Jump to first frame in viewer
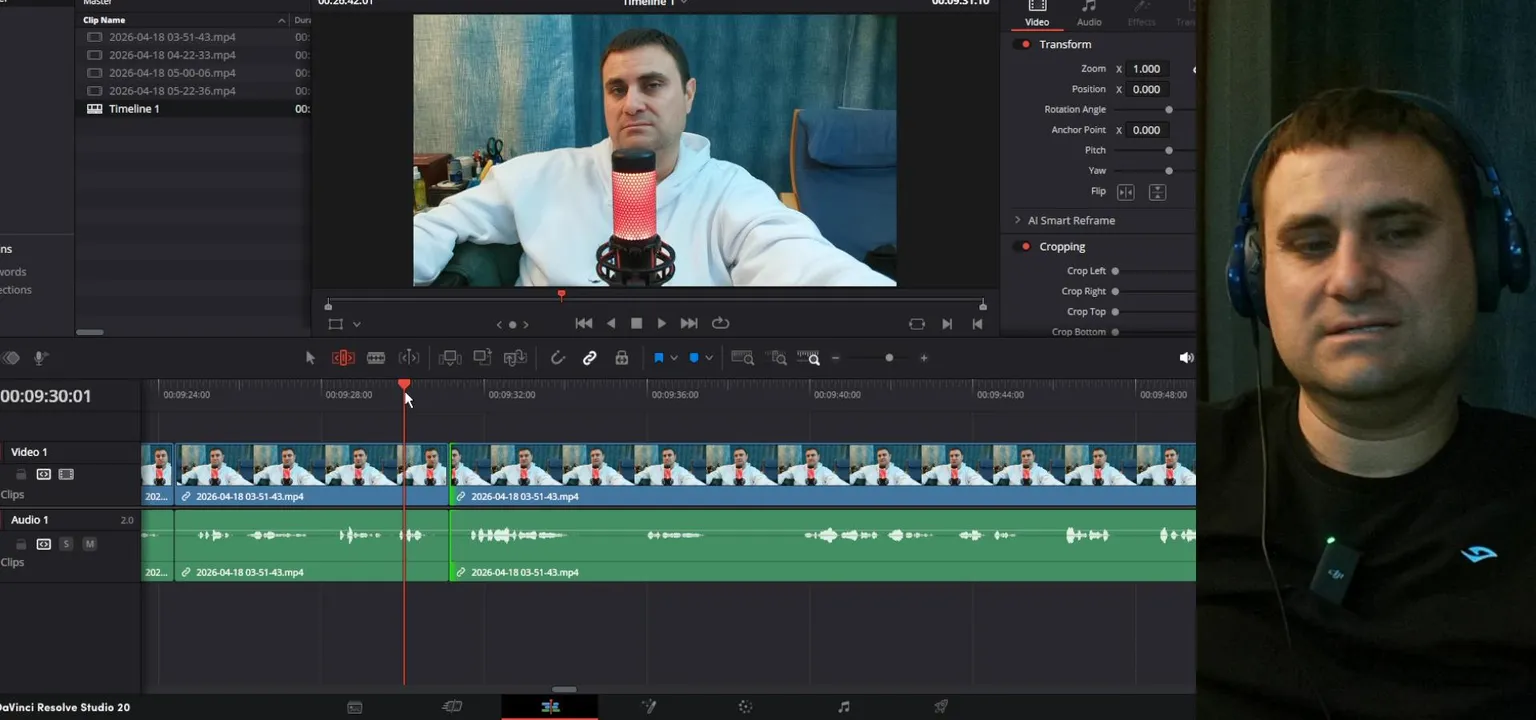Viewport: 1536px width, 720px height. pyautogui.click(x=584, y=323)
